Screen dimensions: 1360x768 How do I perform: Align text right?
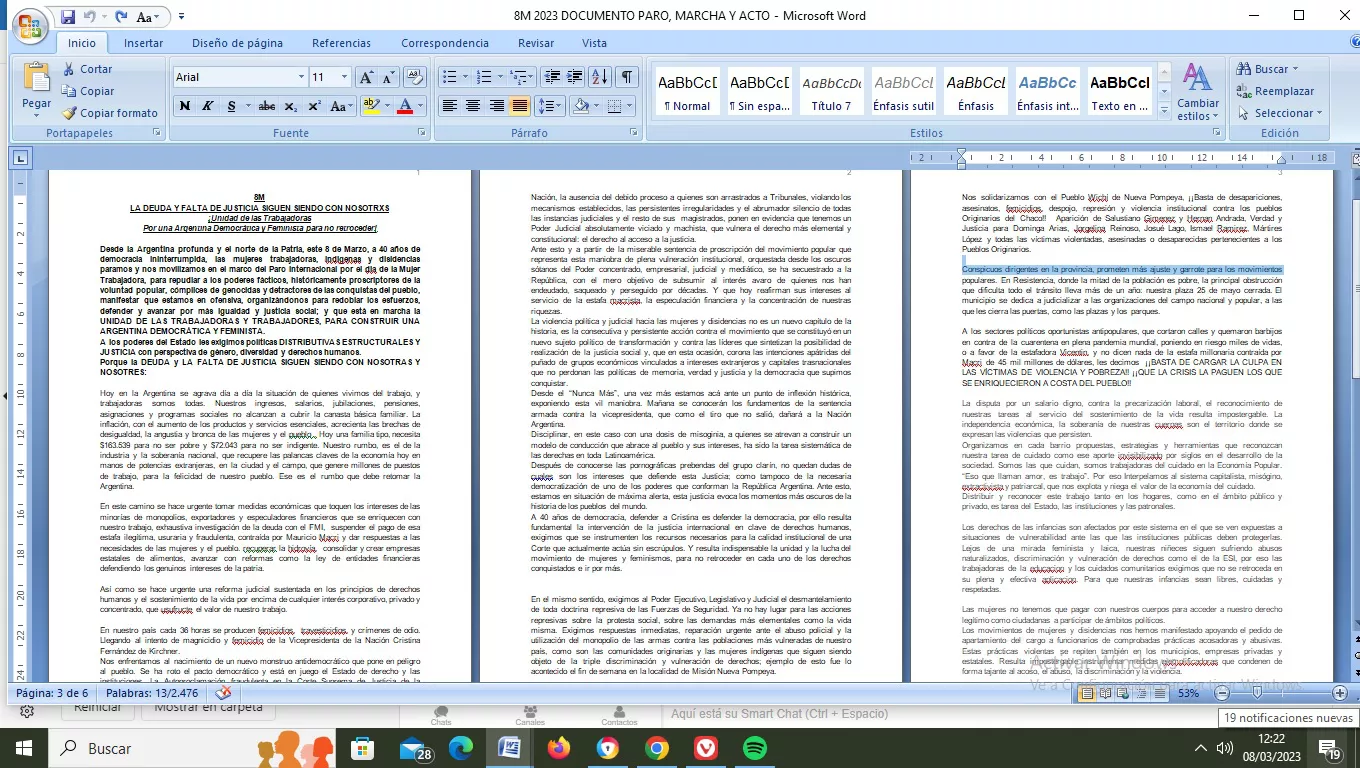496,106
